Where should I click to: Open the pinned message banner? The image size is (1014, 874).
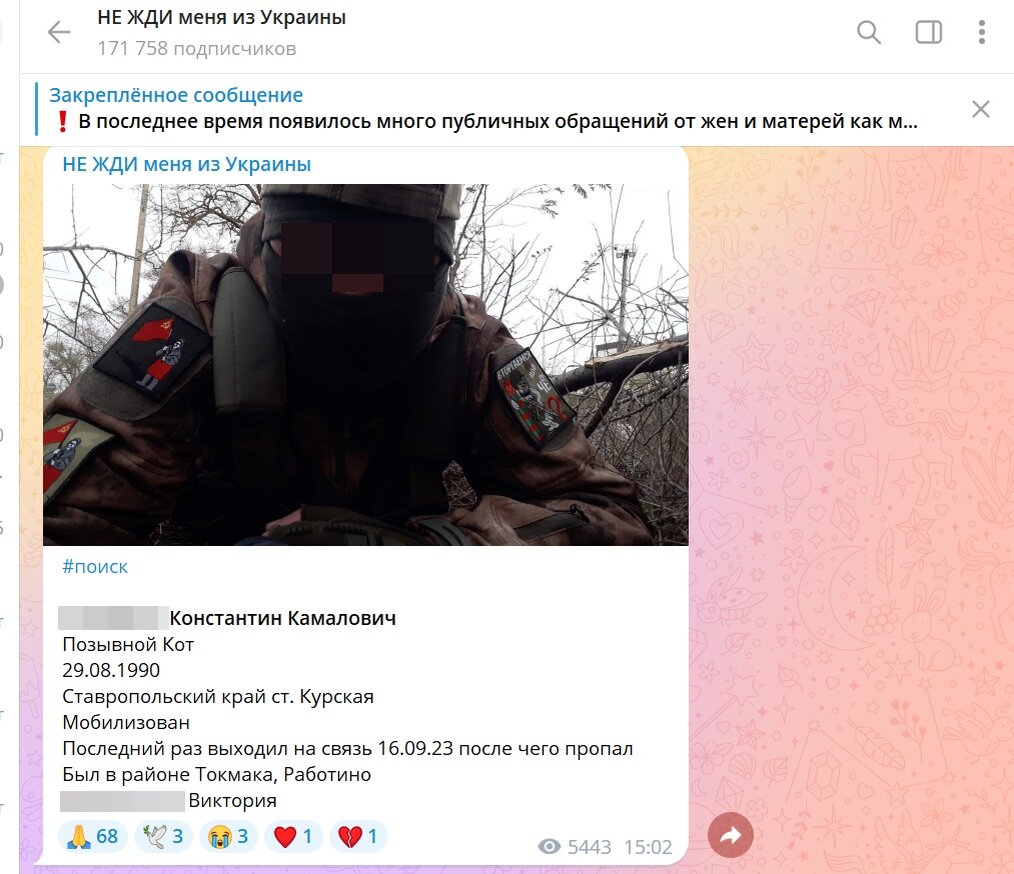click(484, 109)
